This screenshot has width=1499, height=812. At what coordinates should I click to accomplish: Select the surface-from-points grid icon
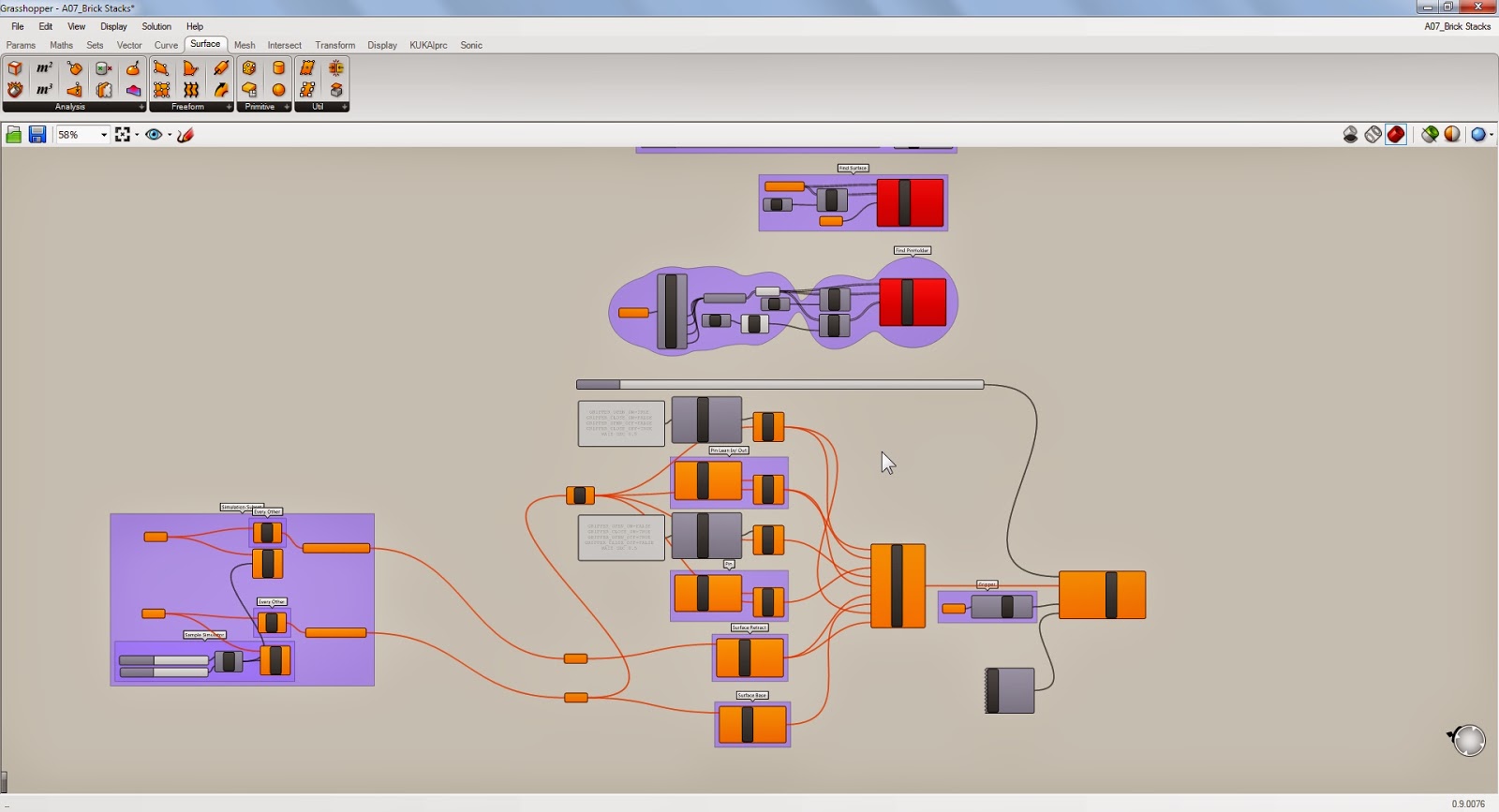click(x=161, y=90)
